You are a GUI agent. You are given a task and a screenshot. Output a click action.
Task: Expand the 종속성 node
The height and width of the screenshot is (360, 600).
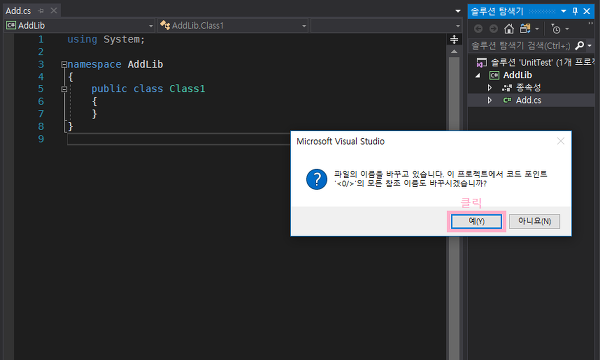click(489, 88)
